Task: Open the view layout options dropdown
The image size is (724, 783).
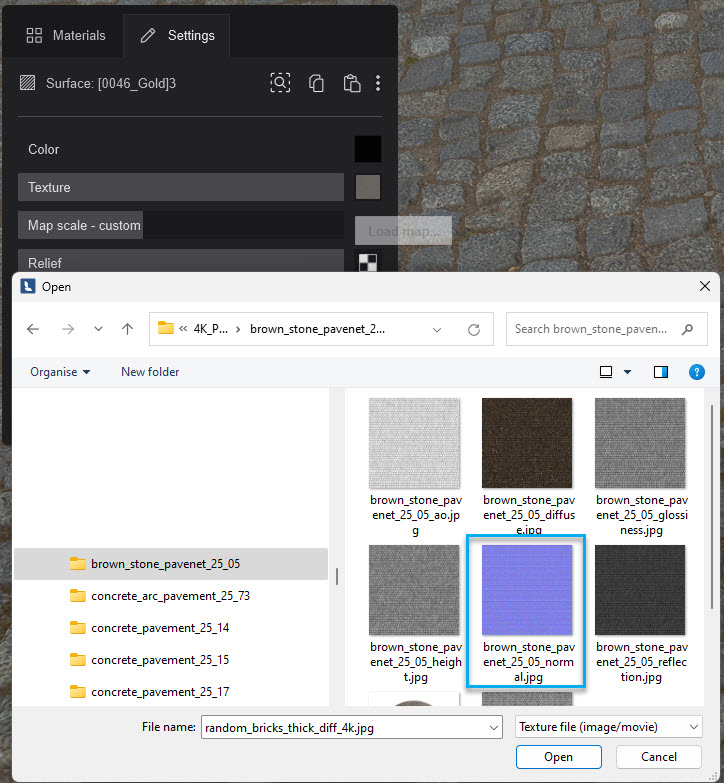Action: 628,372
